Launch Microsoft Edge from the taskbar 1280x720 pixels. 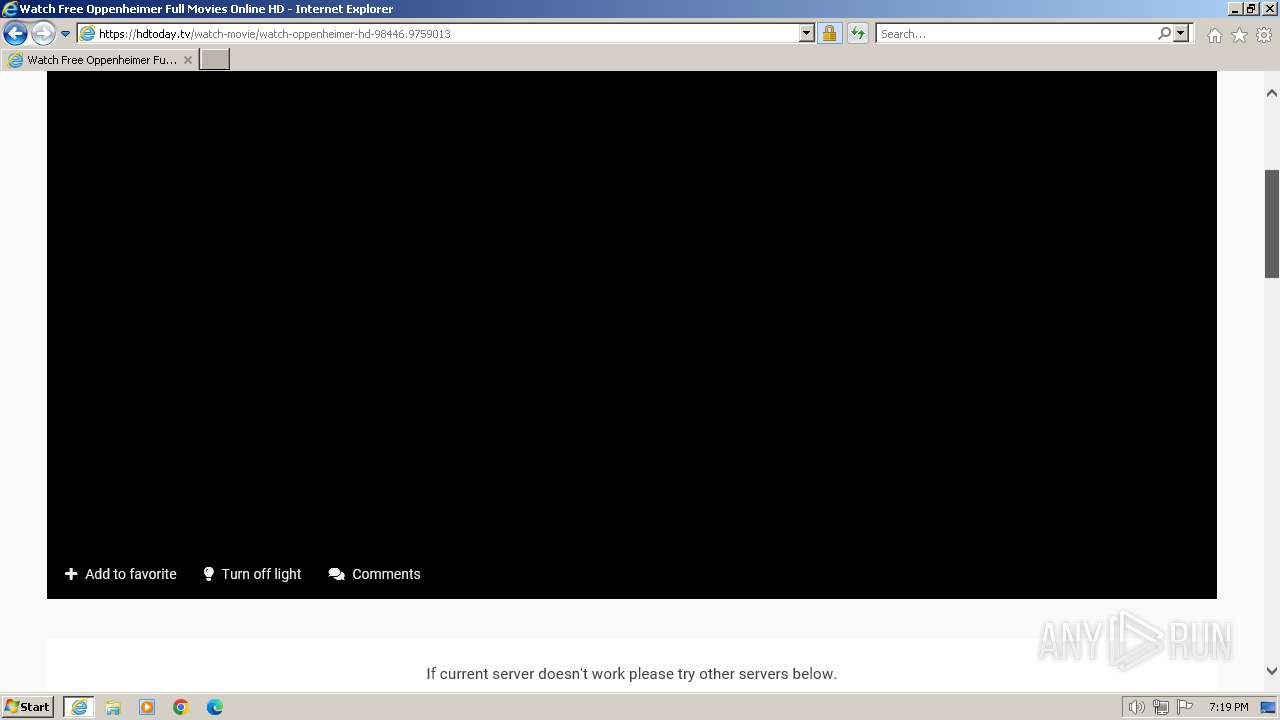click(x=215, y=707)
